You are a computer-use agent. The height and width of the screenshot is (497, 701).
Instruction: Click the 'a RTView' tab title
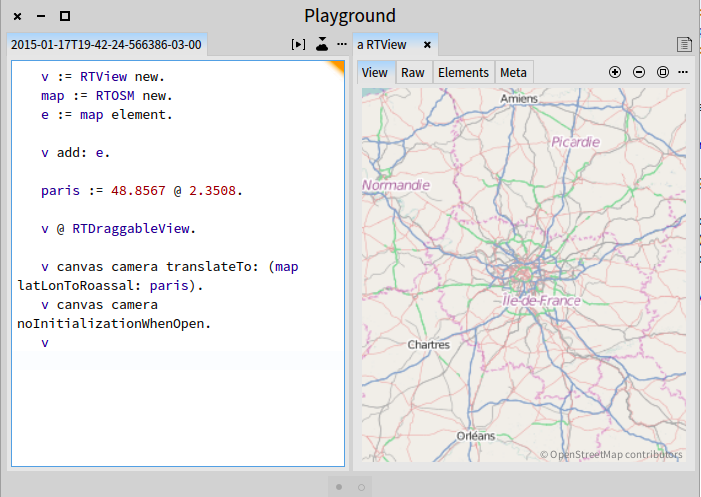(382, 45)
